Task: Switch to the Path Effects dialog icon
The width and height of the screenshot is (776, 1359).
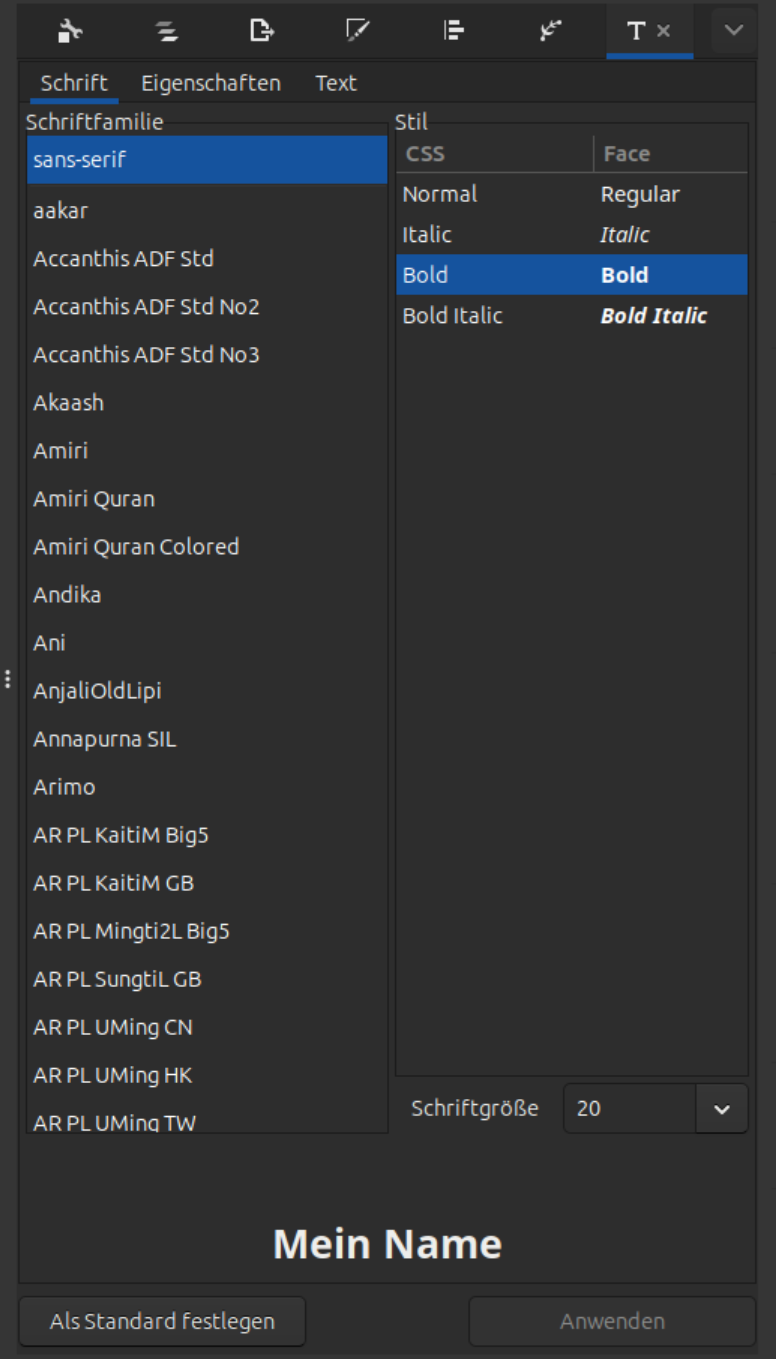Action: (549, 31)
